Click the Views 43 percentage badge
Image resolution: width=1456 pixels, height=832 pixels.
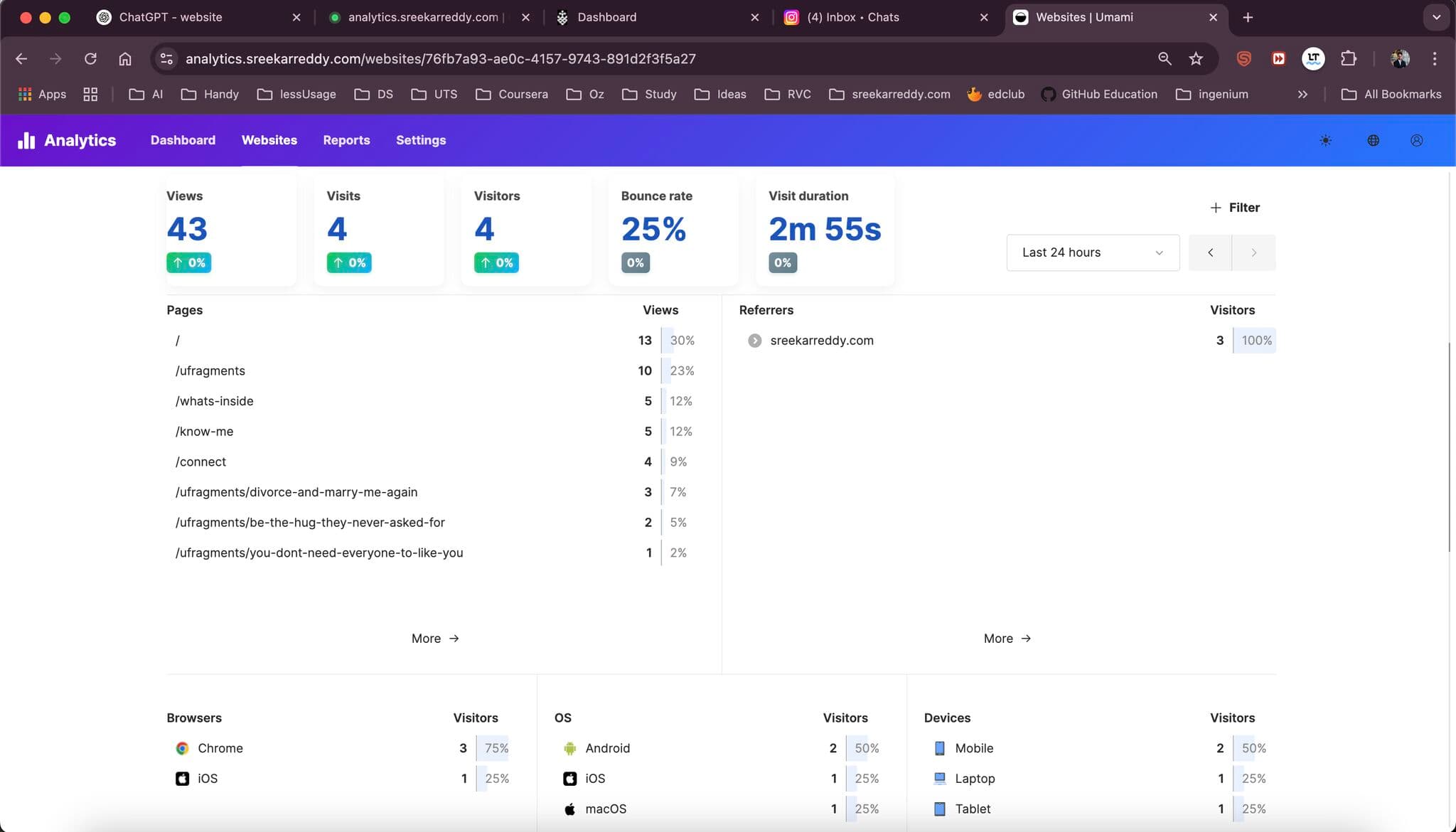click(x=188, y=262)
